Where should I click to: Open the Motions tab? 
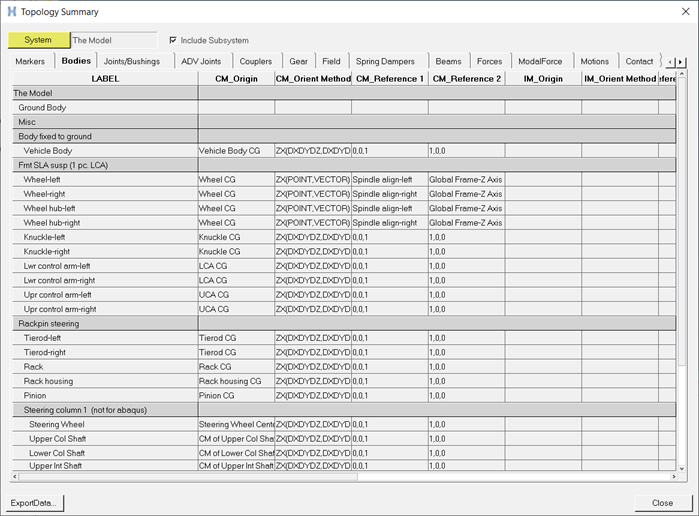coord(595,62)
